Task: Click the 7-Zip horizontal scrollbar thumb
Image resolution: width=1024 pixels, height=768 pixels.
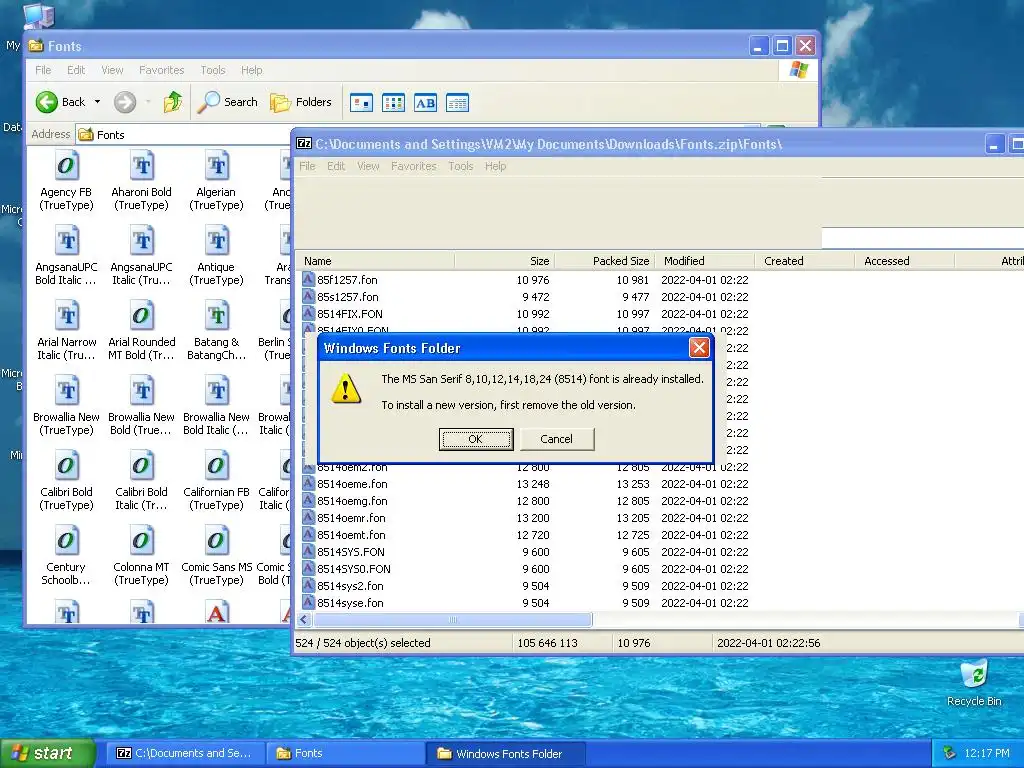Action: click(453, 619)
